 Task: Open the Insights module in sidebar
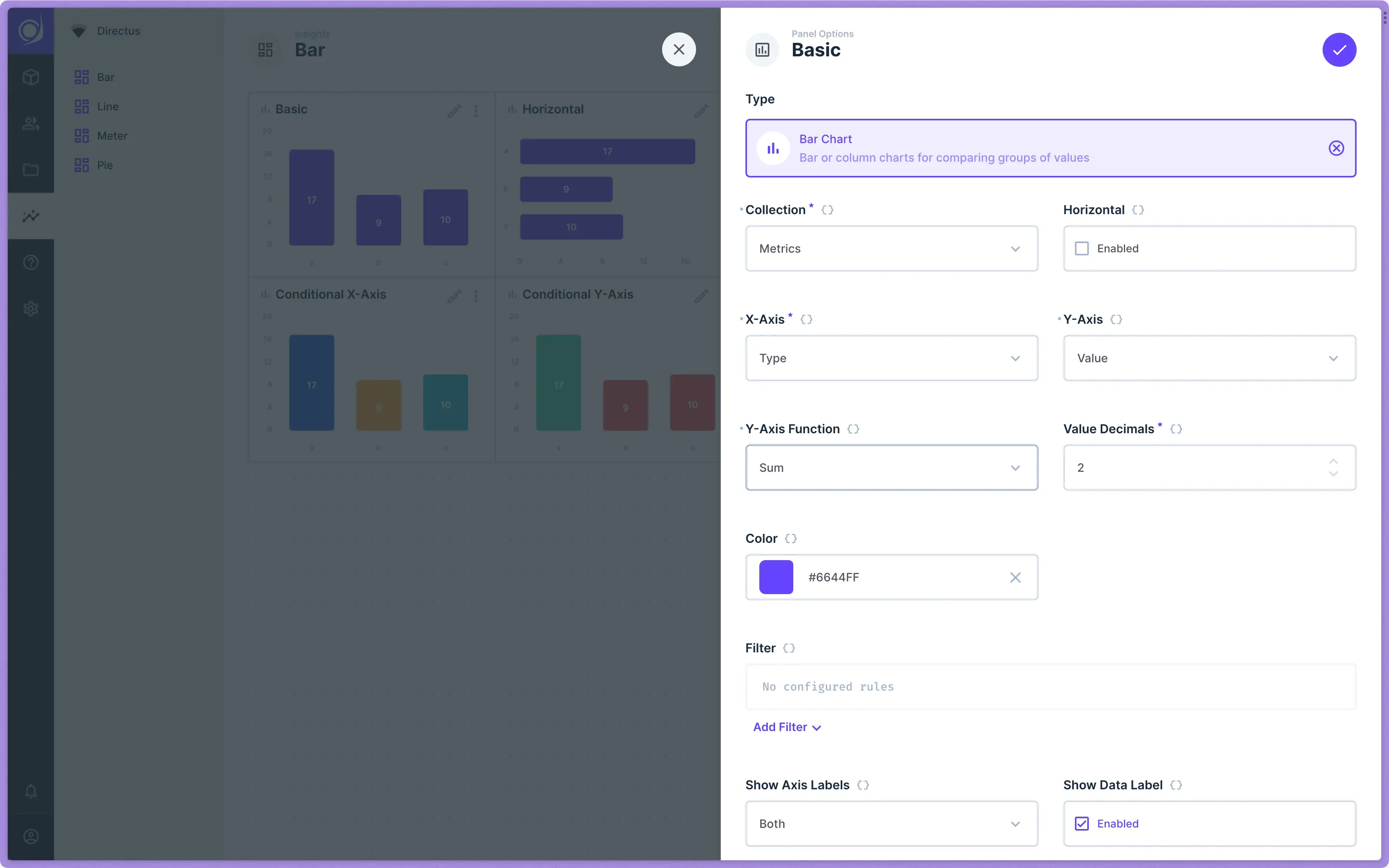31,216
